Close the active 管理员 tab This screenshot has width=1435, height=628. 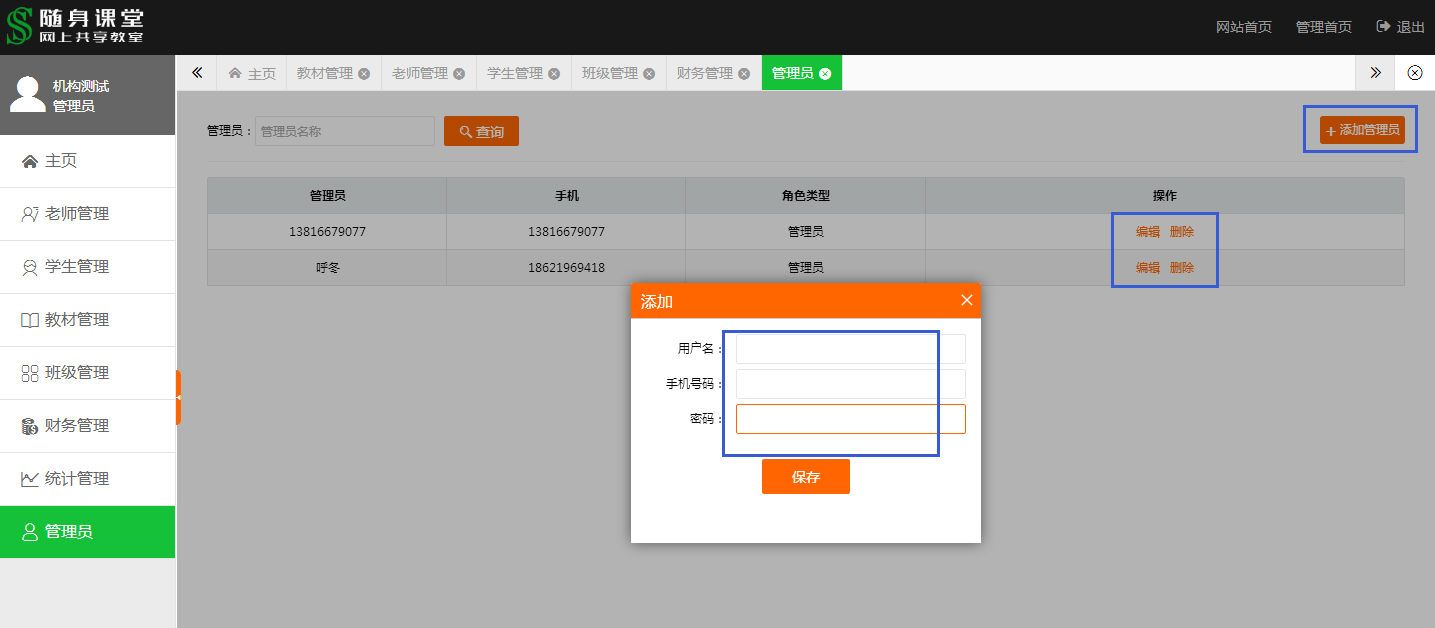824,74
